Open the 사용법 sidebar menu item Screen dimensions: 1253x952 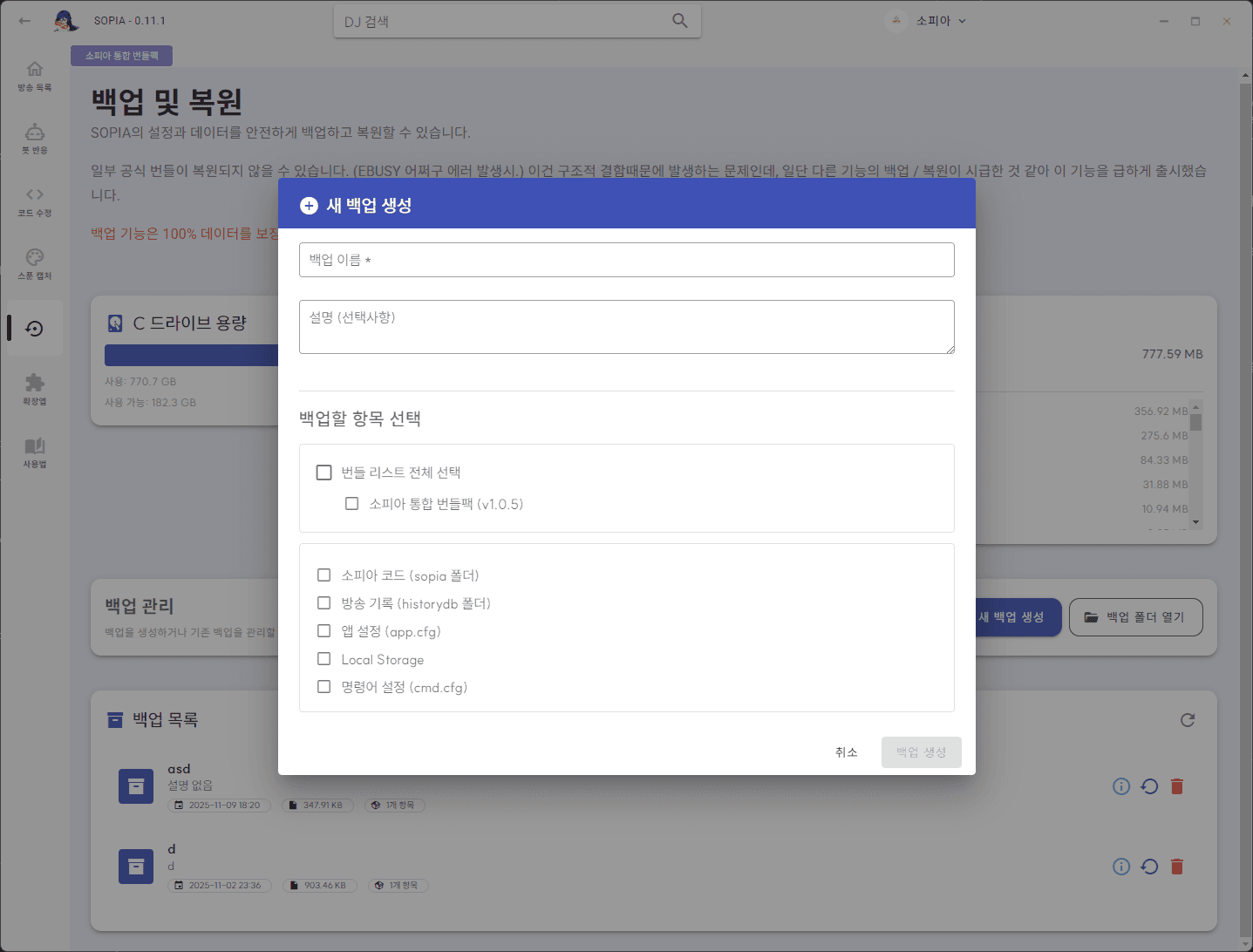pyautogui.click(x=35, y=452)
